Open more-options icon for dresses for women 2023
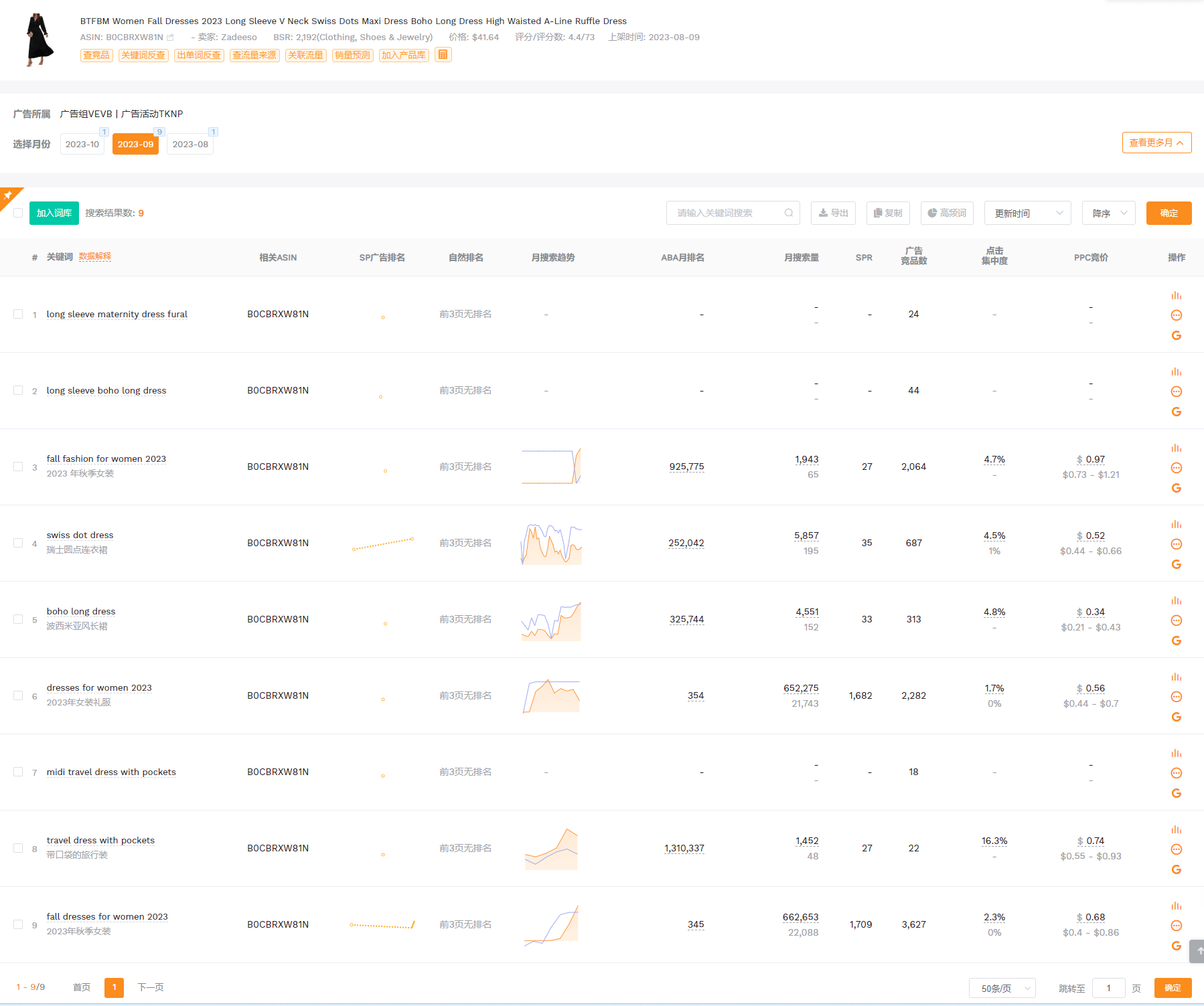 pos(1176,697)
